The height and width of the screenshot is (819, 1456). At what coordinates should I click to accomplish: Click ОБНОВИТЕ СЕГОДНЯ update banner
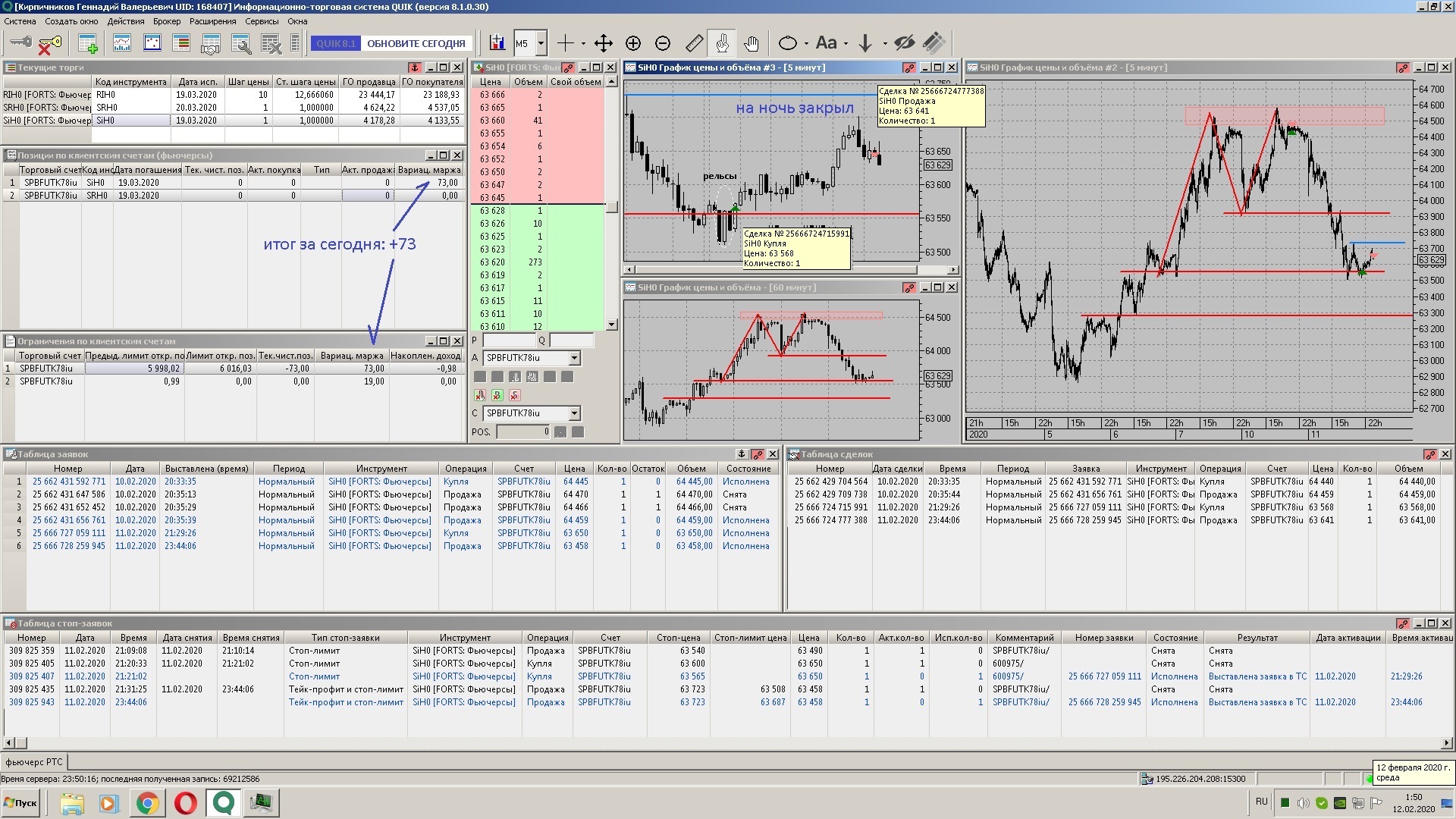(x=416, y=43)
